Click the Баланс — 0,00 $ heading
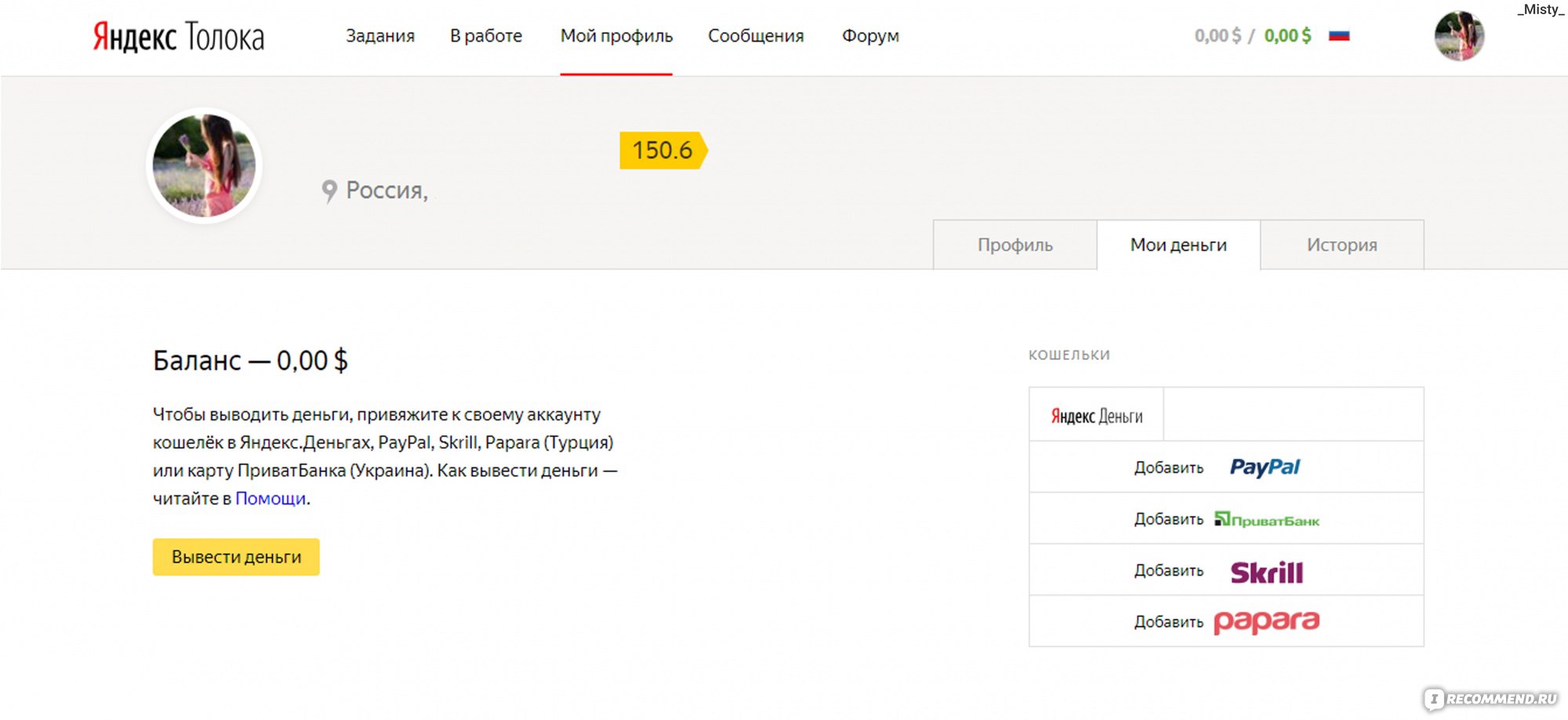This screenshot has height=720, width=1568. point(250,361)
